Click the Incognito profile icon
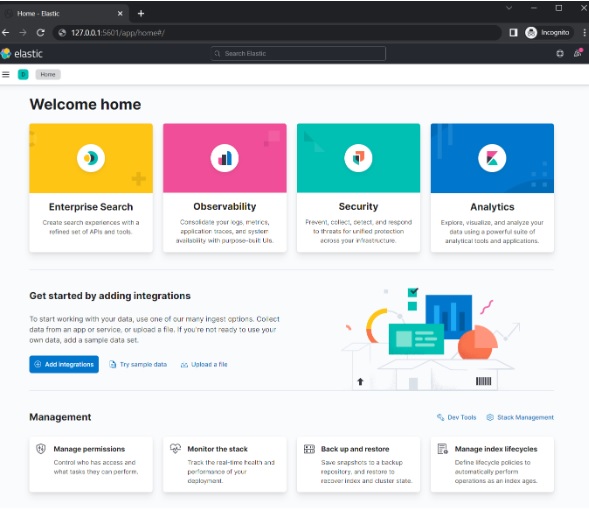The image size is (589, 513). click(x=548, y=33)
